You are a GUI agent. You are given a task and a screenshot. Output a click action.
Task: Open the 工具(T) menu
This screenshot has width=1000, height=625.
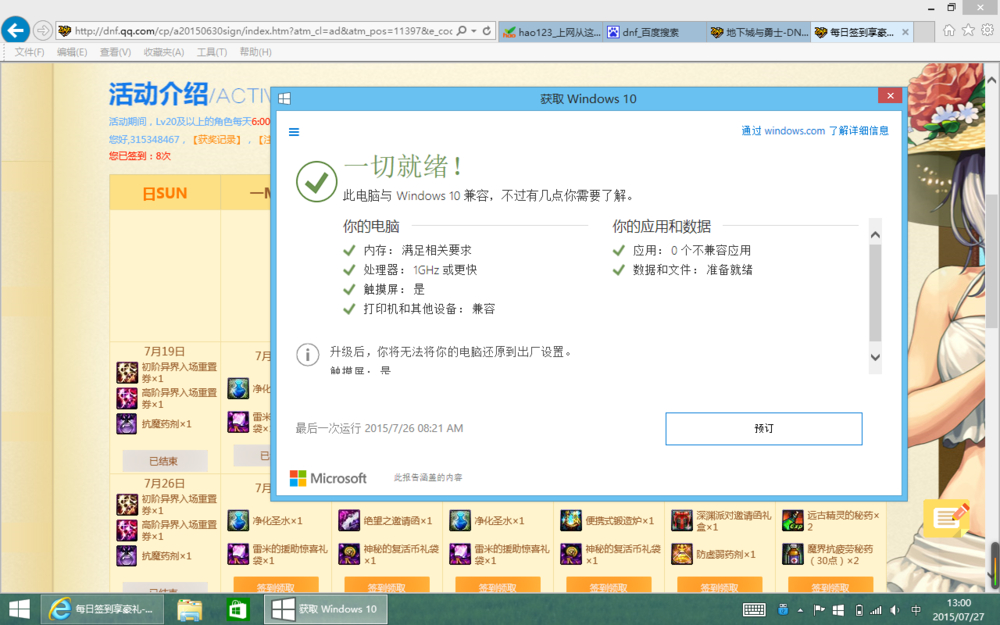tap(212, 52)
